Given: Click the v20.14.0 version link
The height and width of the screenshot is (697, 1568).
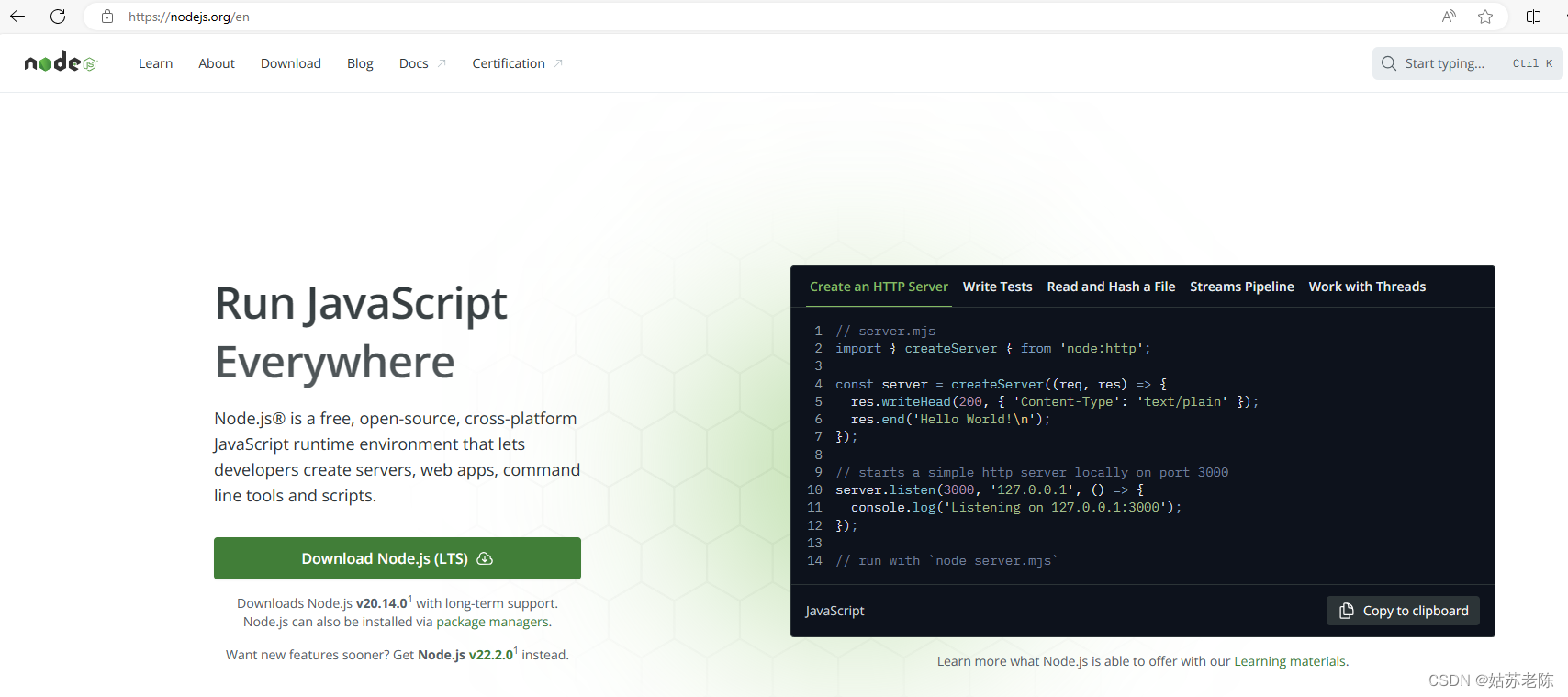Looking at the screenshot, I should pyautogui.click(x=382, y=603).
